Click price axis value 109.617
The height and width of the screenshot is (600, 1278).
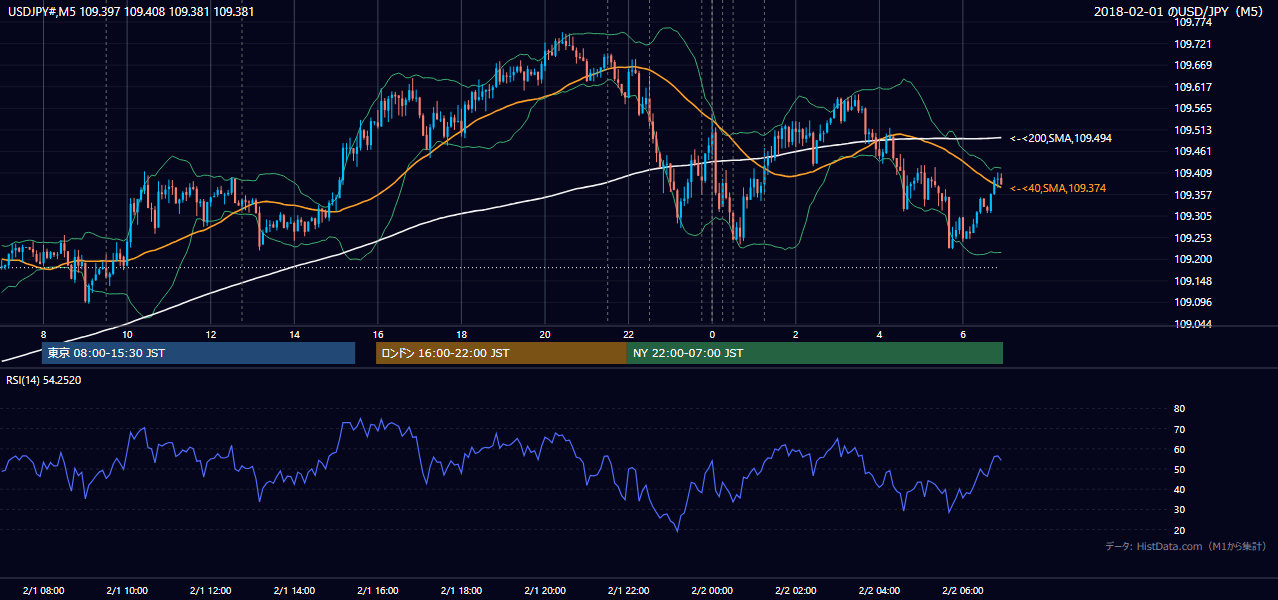[1193, 87]
